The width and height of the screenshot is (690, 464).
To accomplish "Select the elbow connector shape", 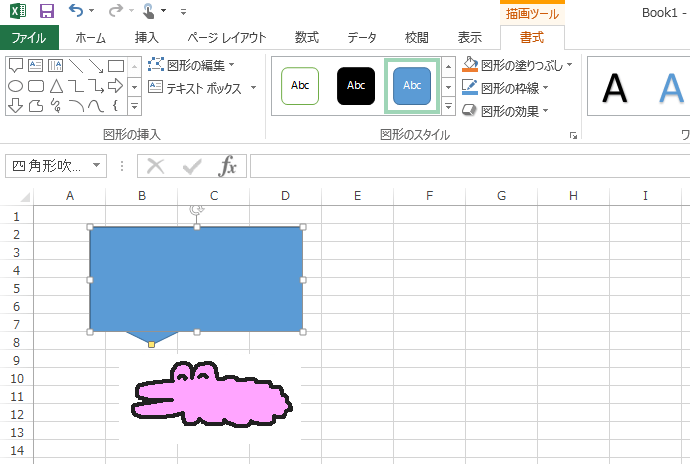I will tap(76, 86).
